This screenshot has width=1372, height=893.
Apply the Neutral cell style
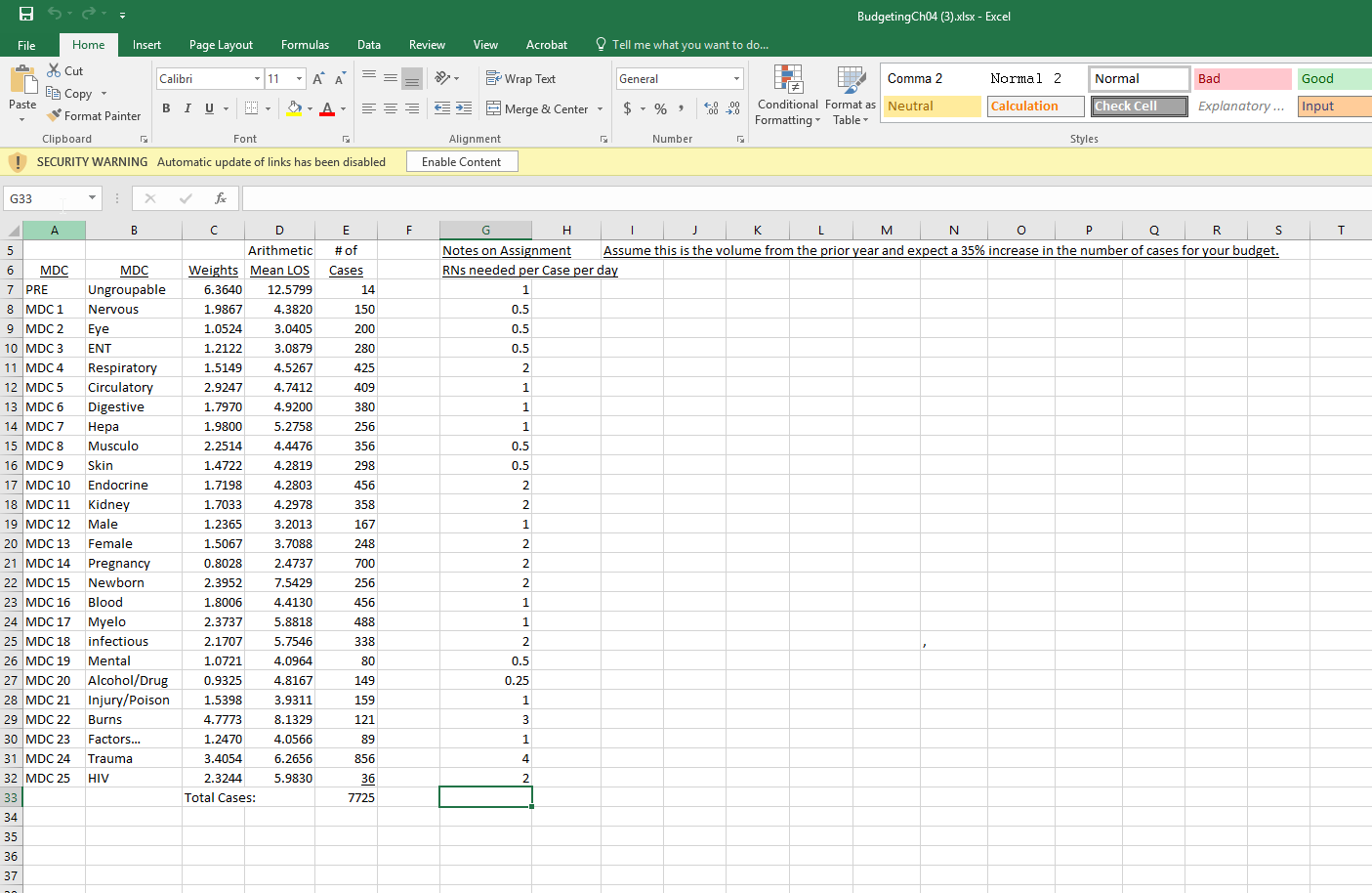tap(933, 106)
